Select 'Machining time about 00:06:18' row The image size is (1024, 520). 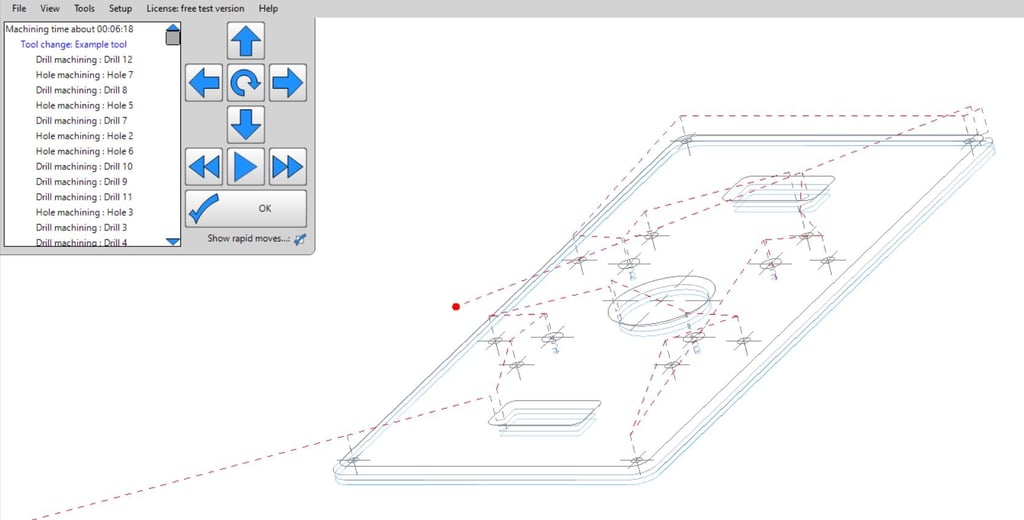(x=69, y=29)
